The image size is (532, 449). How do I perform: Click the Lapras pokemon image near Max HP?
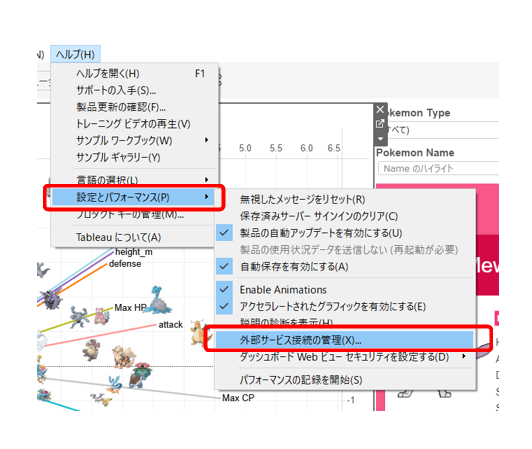tap(159, 300)
